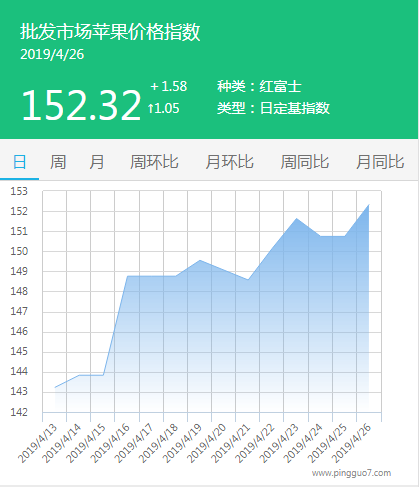This screenshot has height=487, width=419.
Task: Click the x-axis label 2019/4/26
Action: point(352,443)
